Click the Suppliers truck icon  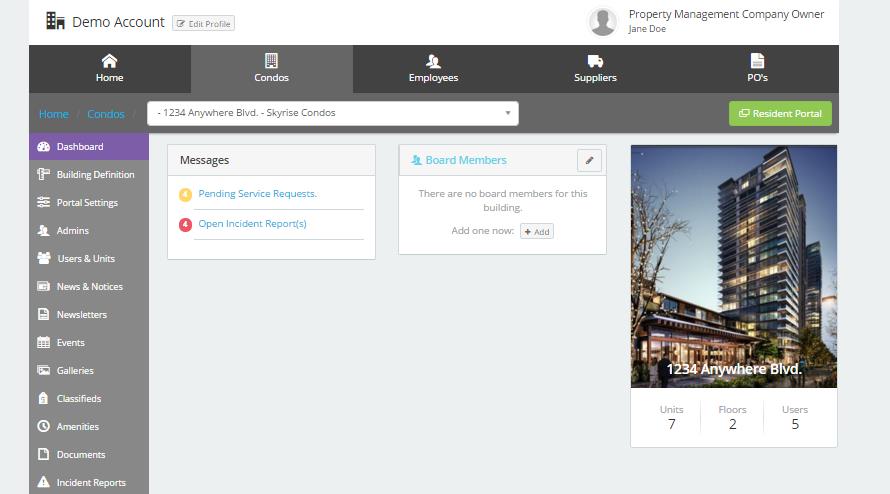pyautogui.click(x=595, y=61)
